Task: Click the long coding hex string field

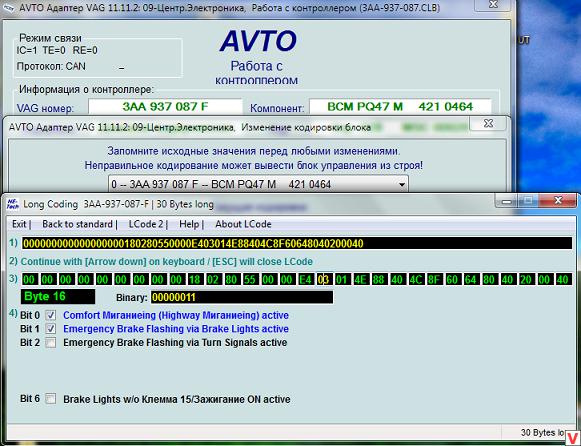Action: (297, 243)
